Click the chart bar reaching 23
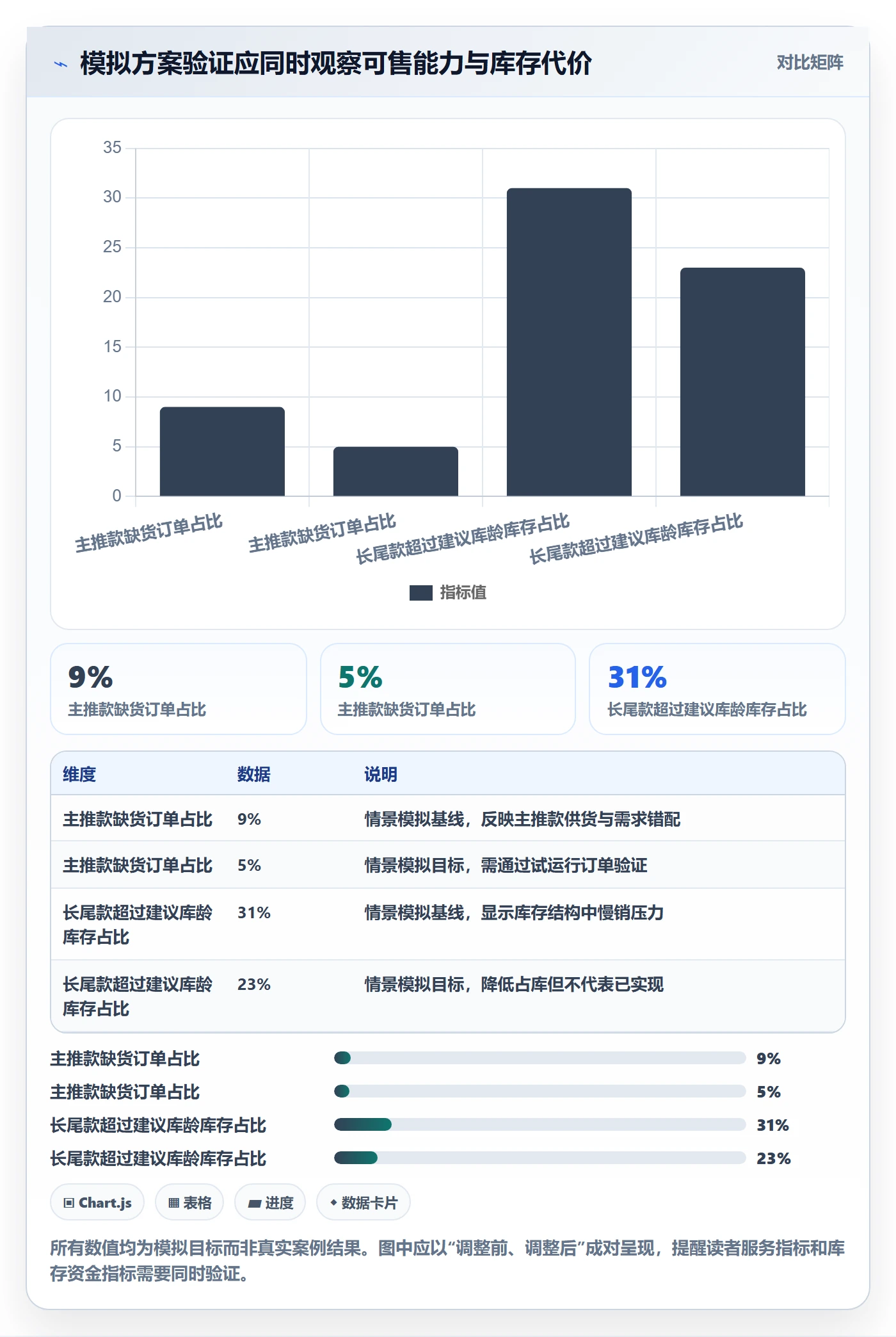 742,382
